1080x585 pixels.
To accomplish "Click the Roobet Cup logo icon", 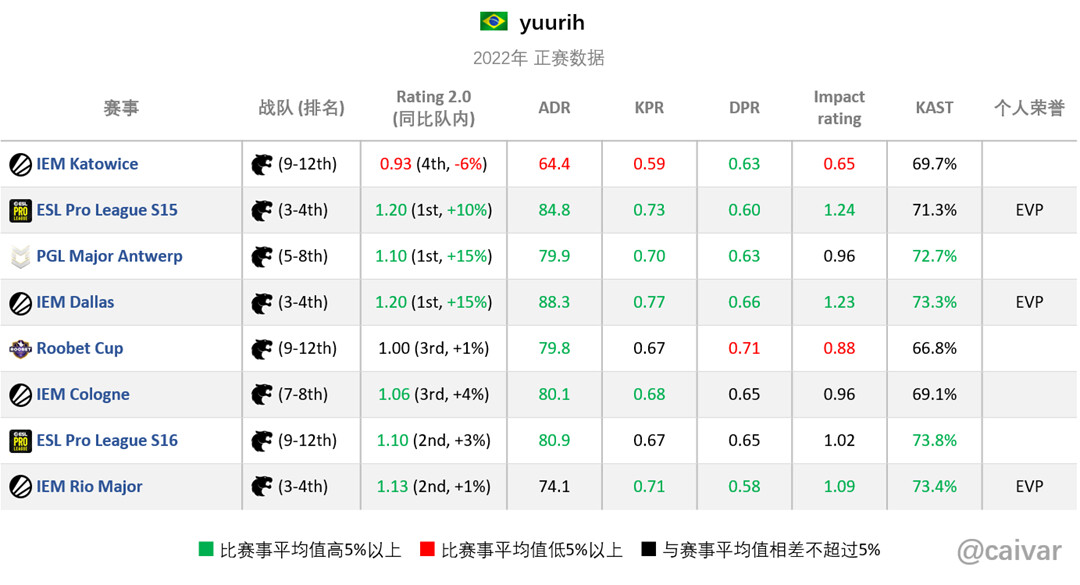I will (x=21, y=349).
